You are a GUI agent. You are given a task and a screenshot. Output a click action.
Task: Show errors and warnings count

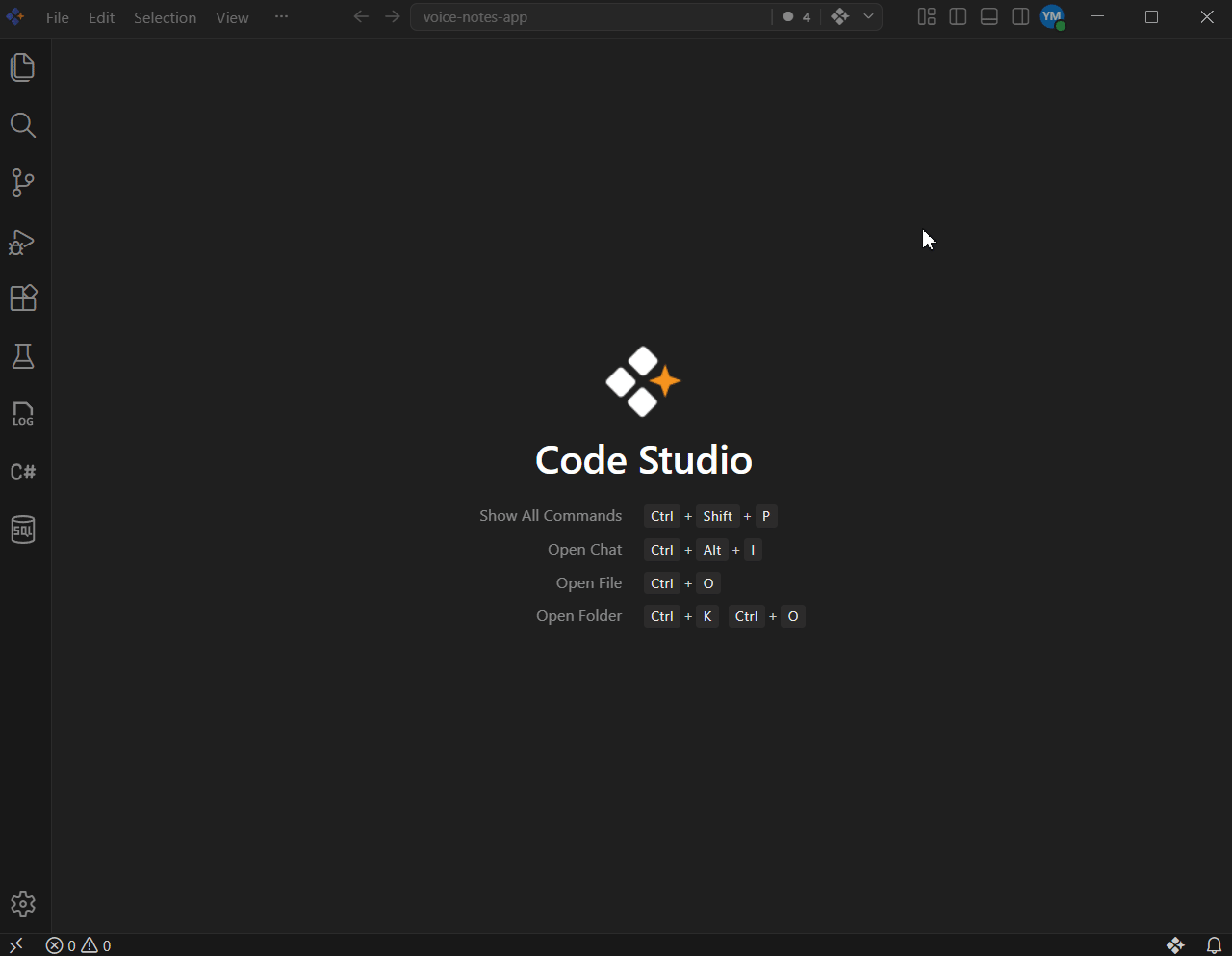[x=78, y=945]
